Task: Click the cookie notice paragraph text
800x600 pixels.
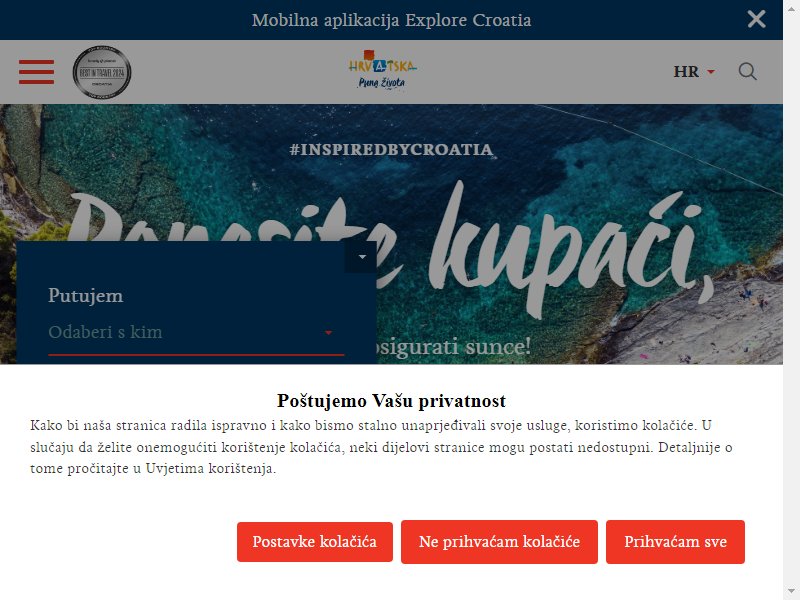Action: (381, 447)
